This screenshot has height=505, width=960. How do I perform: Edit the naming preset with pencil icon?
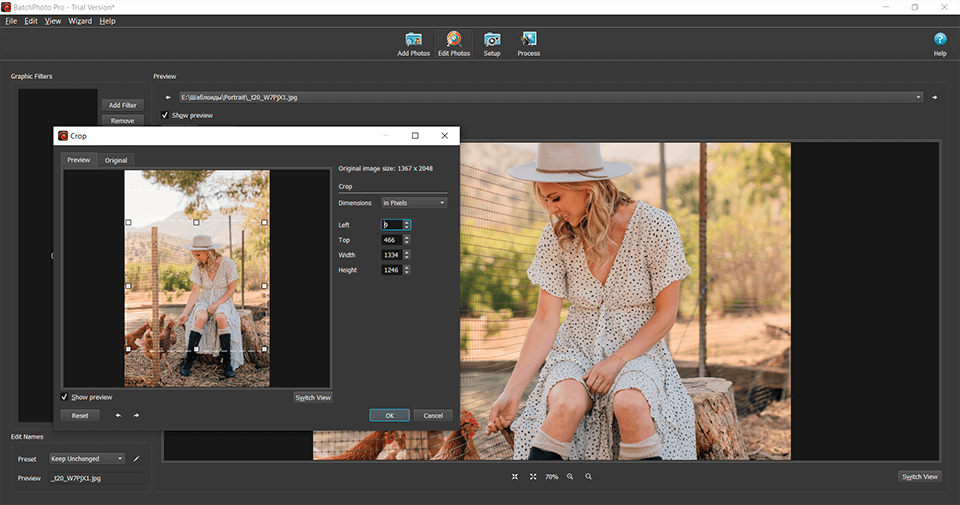click(x=137, y=458)
